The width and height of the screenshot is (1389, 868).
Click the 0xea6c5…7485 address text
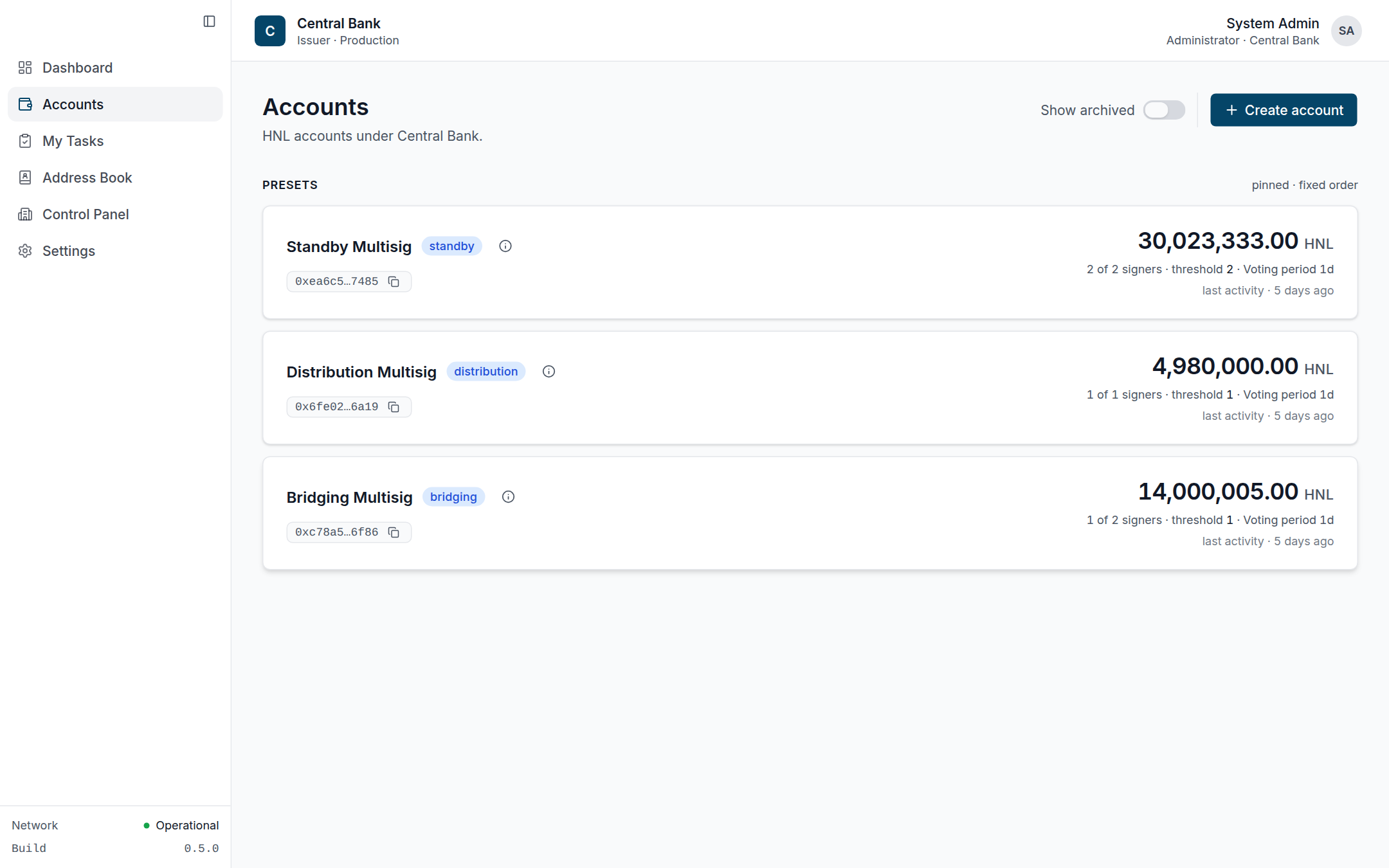click(x=336, y=282)
